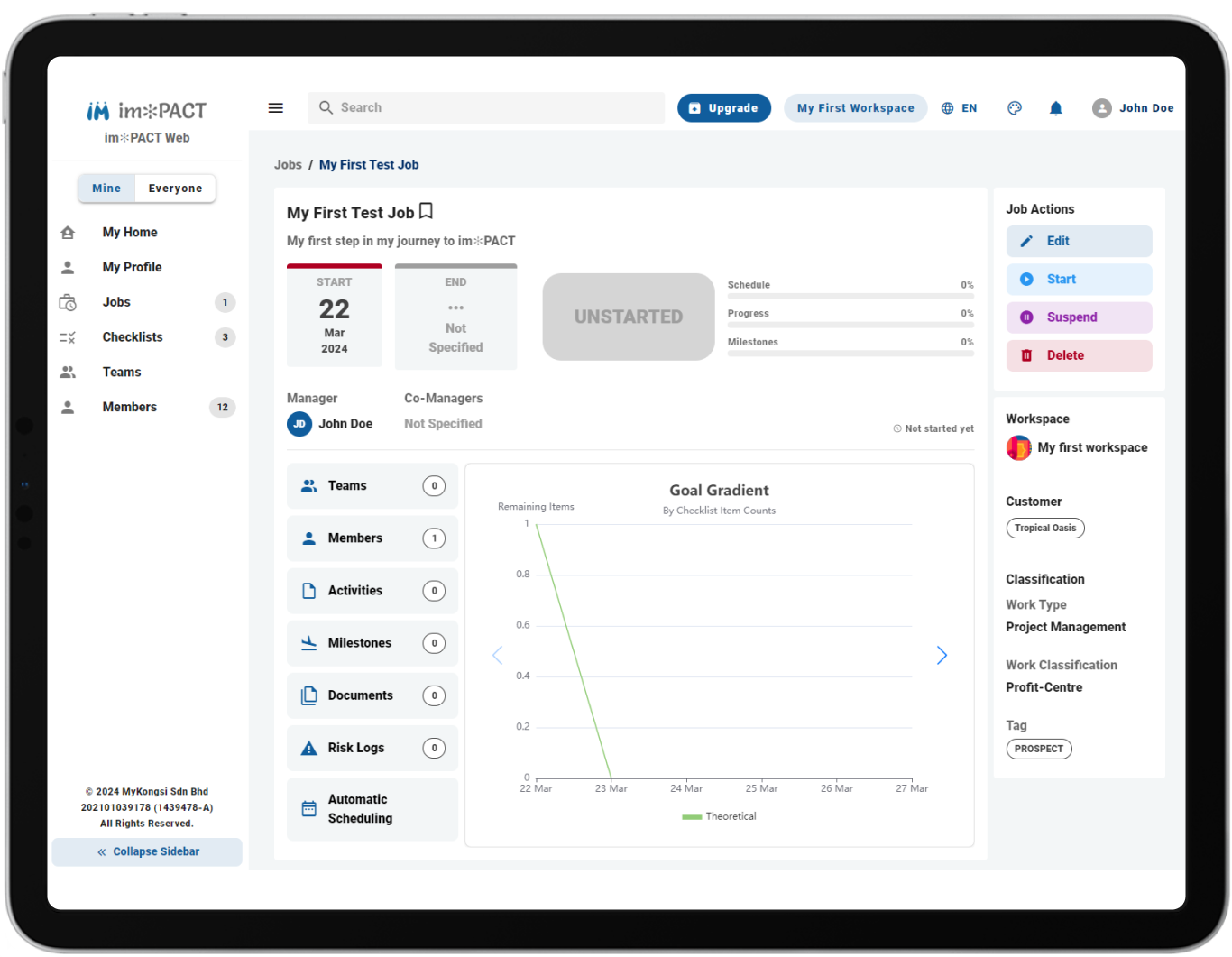The image size is (1232, 957).
Task: Click the Start job button
Action: coord(1079,280)
